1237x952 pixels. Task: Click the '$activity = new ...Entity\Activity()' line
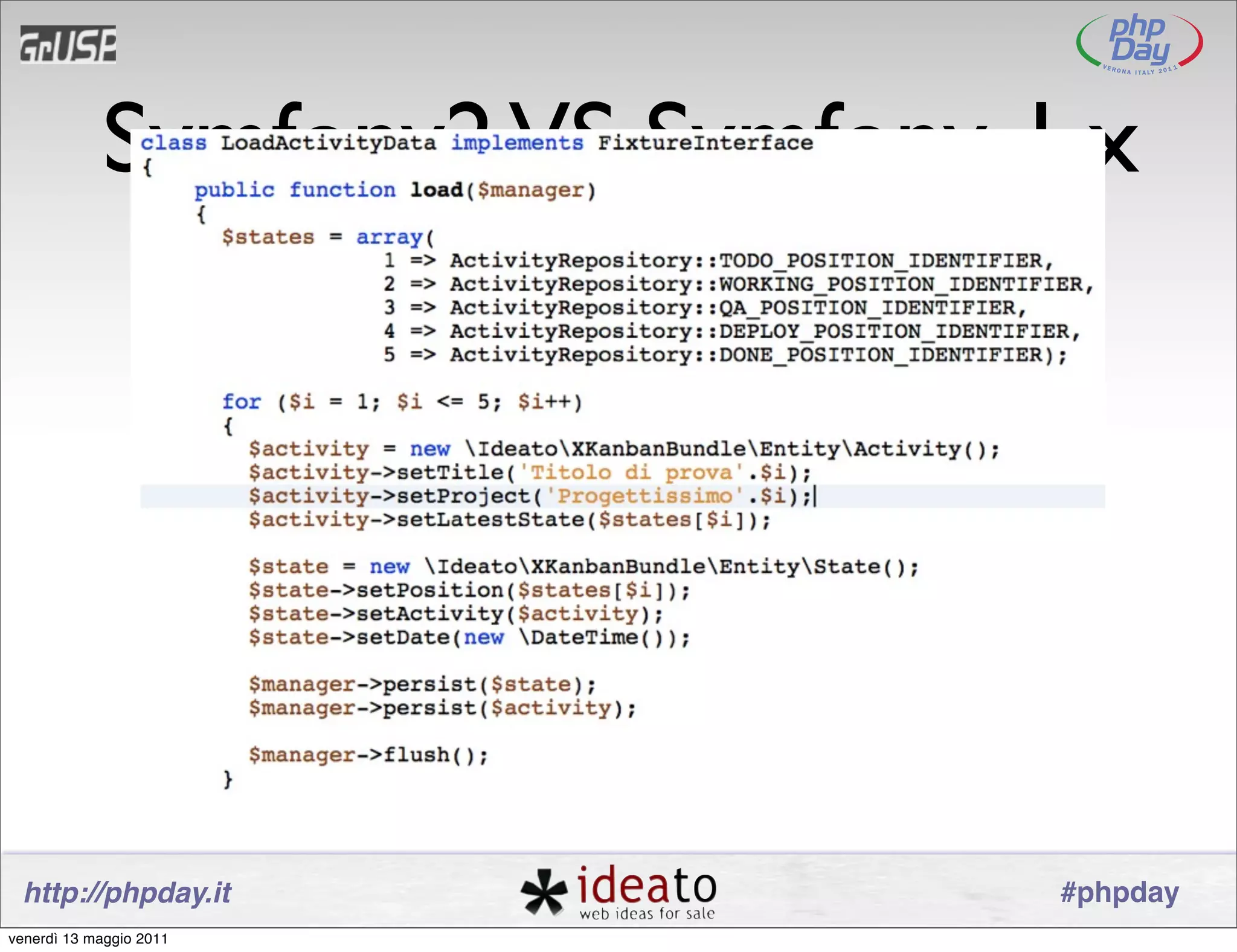coord(624,449)
